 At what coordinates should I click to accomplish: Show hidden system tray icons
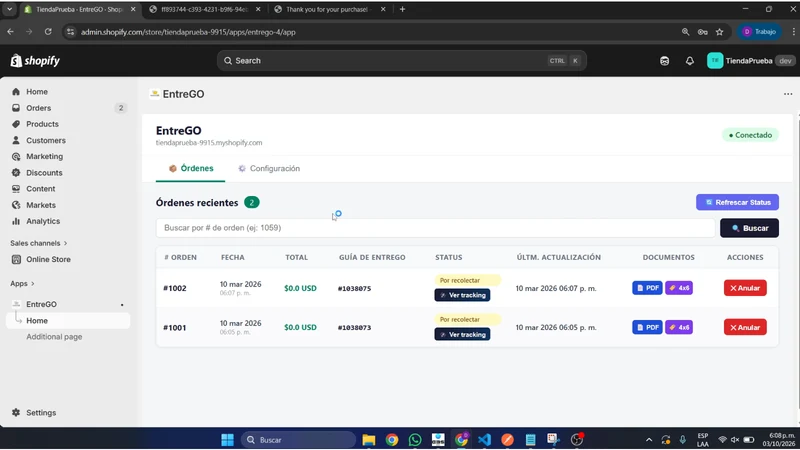(x=648, y=440)
